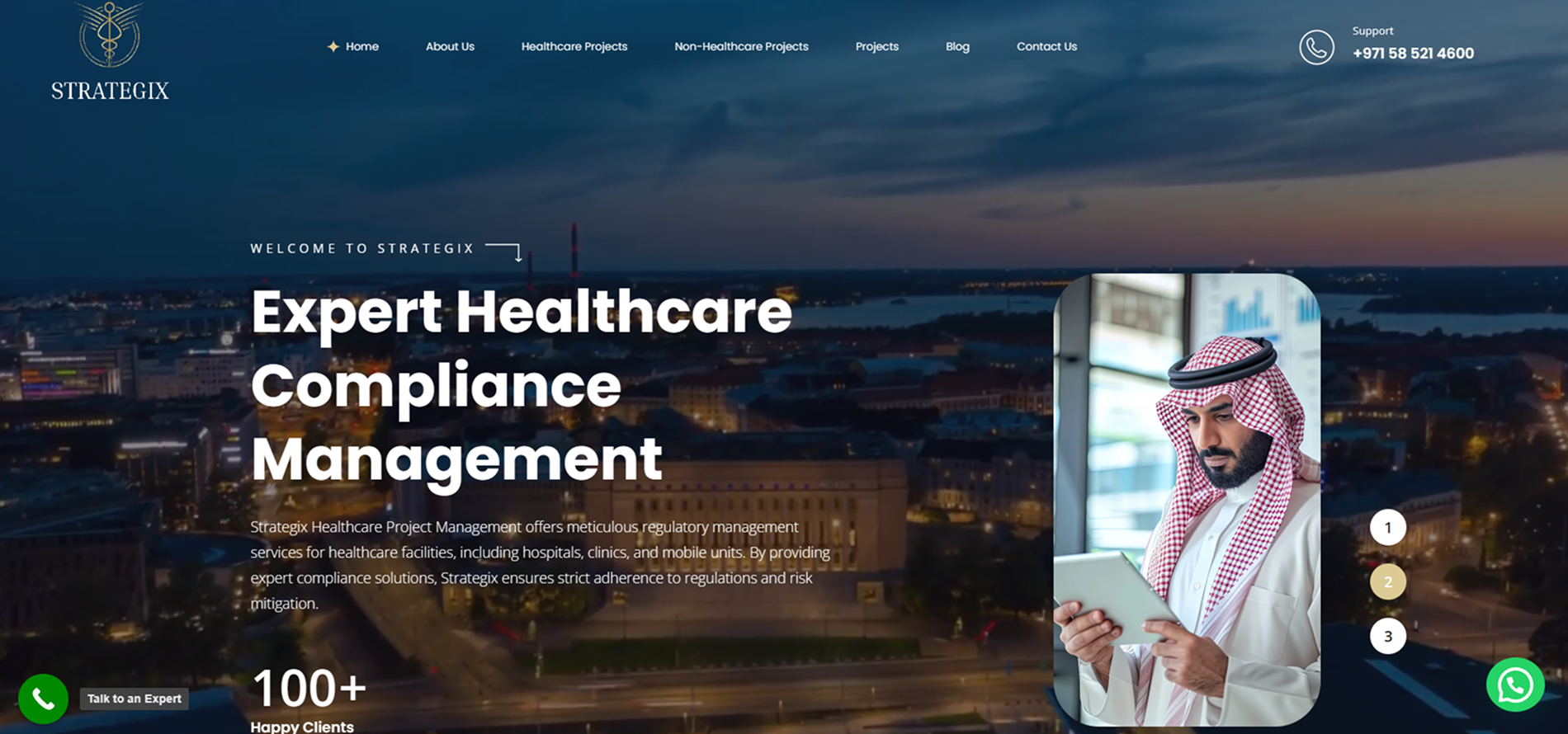
Task: Open the Contact Us page
Action: 1046,47
